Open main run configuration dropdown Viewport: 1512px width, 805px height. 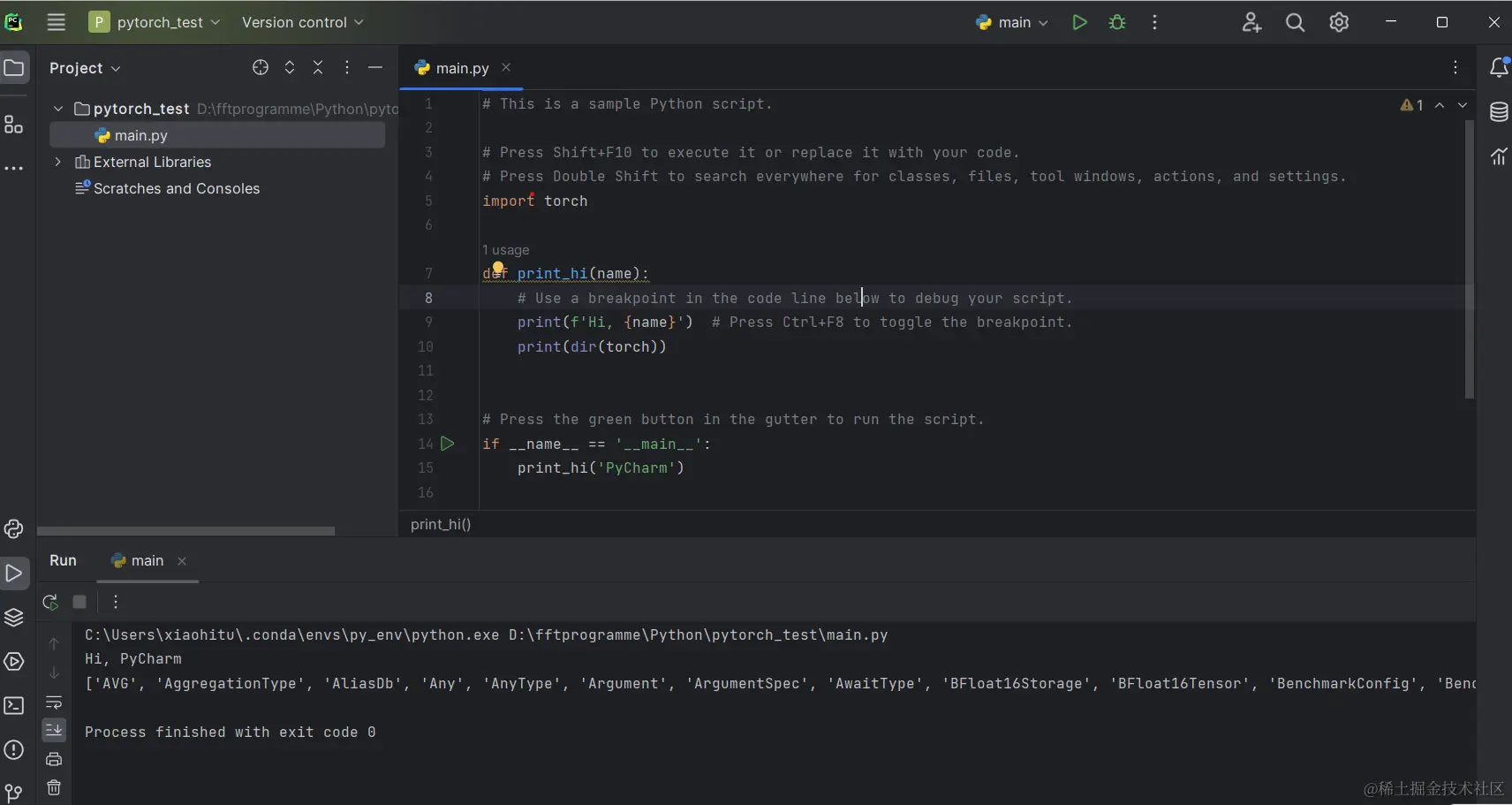[x=1012, y=22]
